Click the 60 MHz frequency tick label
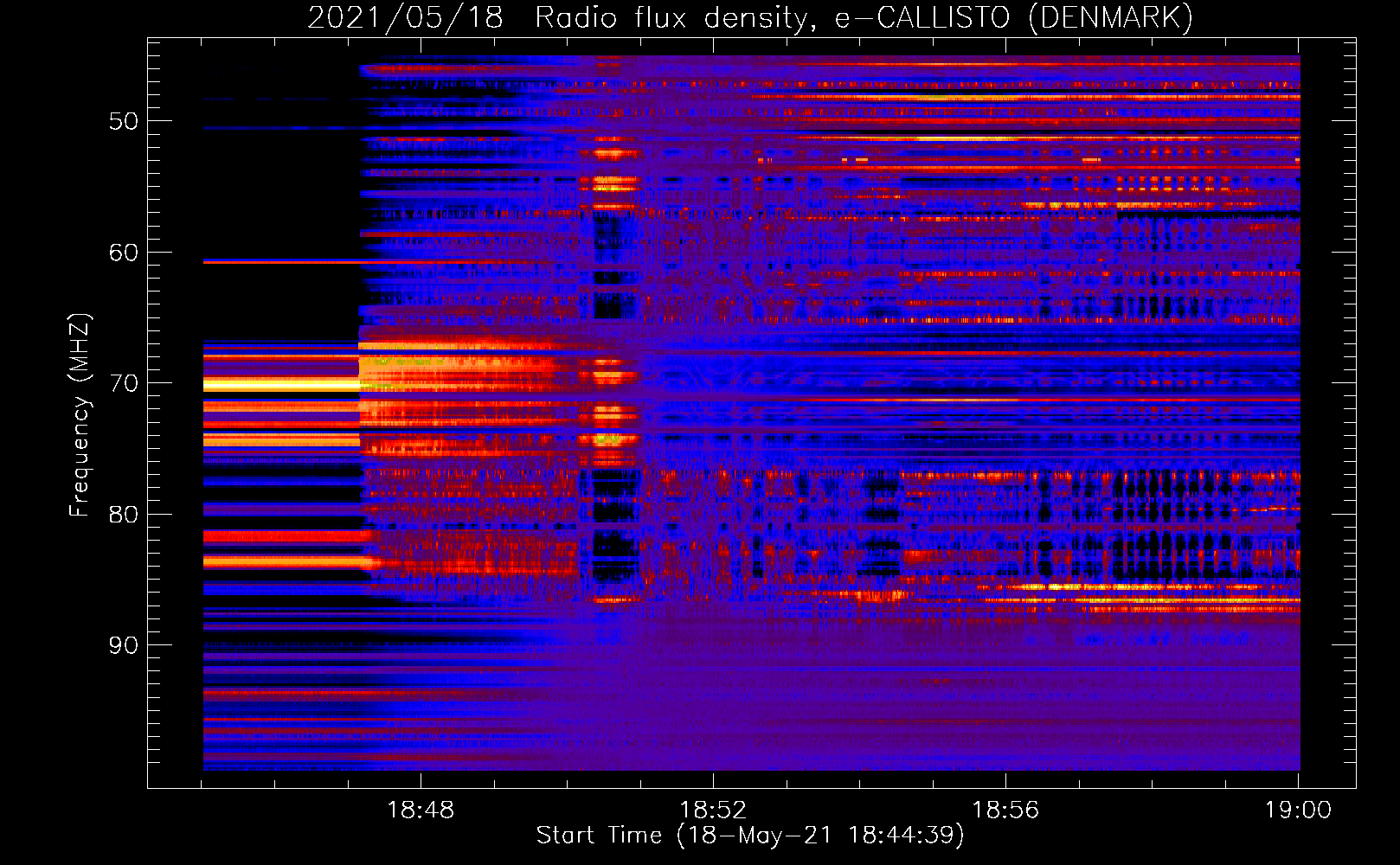1400x865 pixels. (124, 253)
